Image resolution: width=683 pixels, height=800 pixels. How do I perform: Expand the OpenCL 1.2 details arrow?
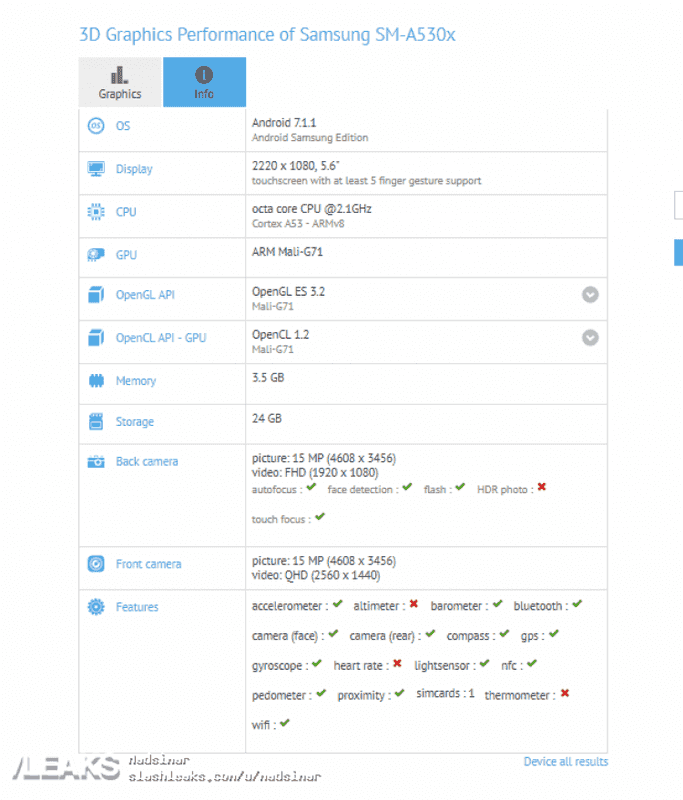(x=590, y=338)
